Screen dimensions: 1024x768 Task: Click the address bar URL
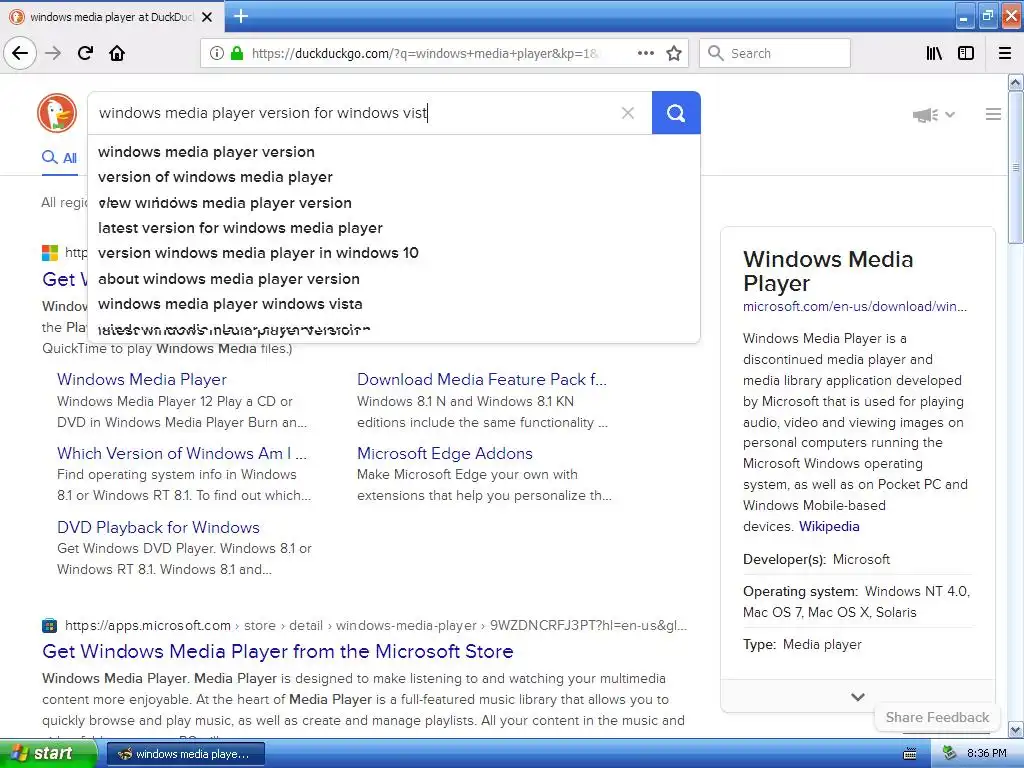424,53
